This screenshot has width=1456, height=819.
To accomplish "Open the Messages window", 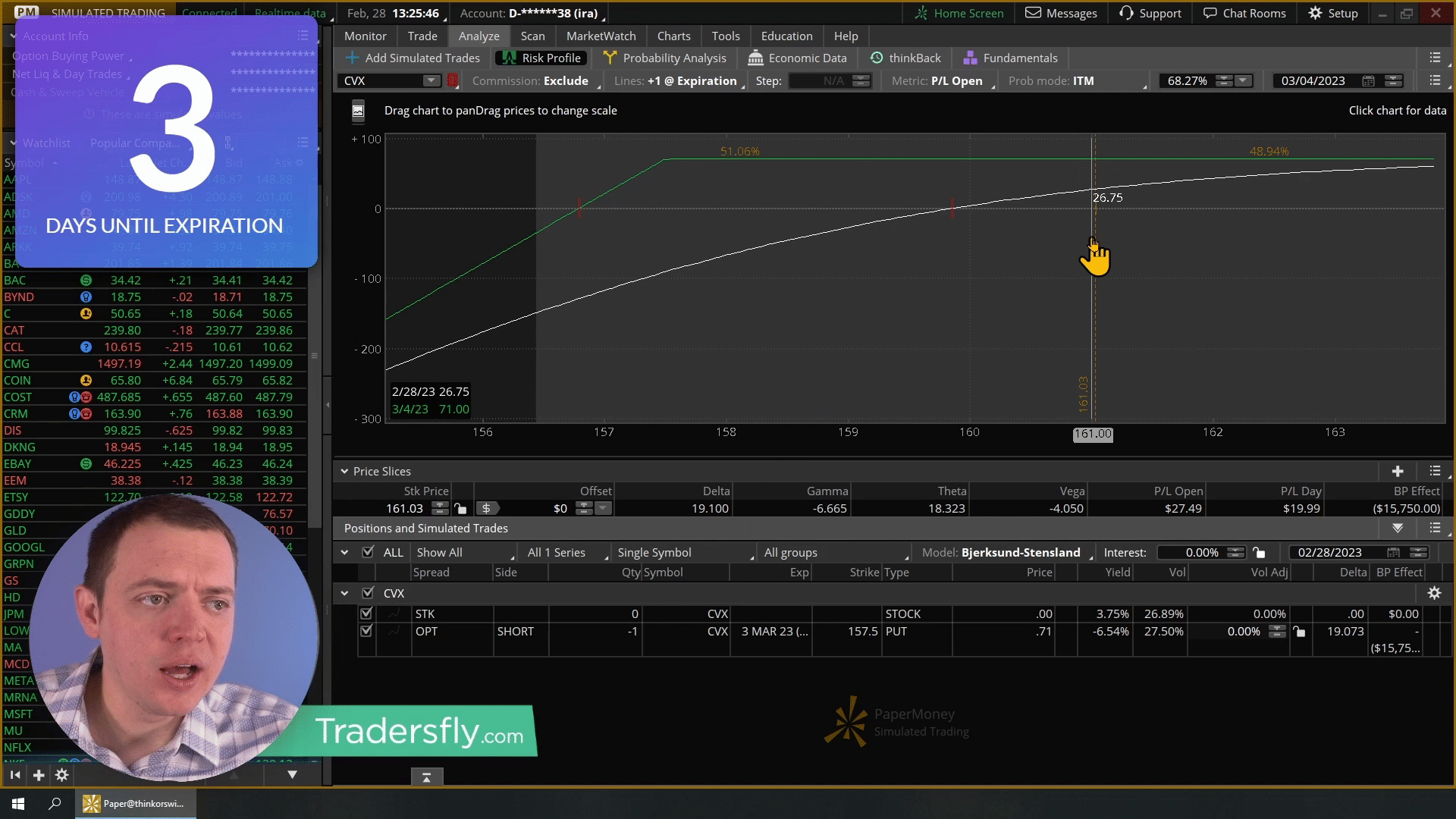I will [x=1061, y=13].
